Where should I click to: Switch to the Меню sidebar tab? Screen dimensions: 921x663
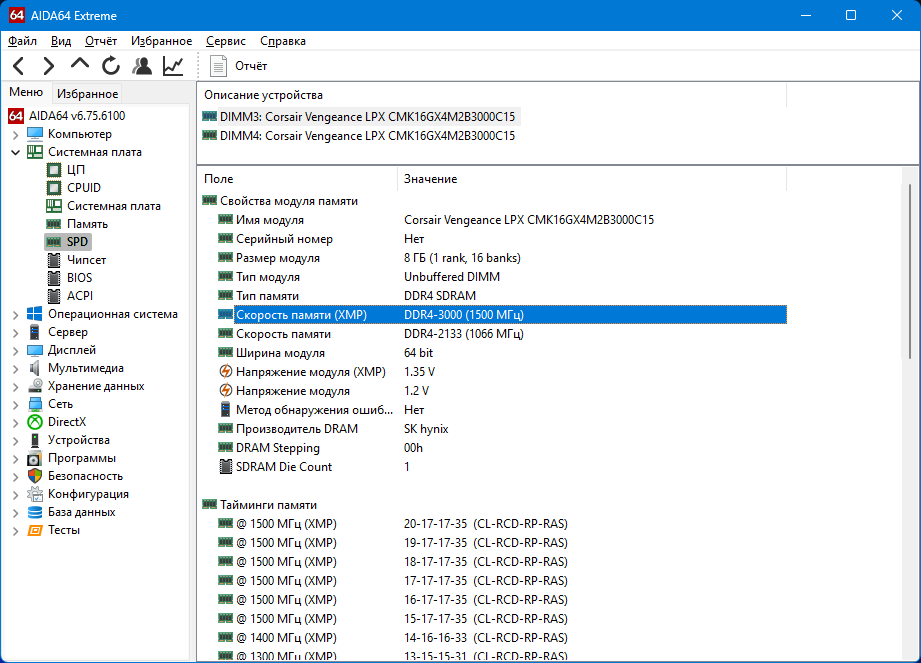coord(26,92)
